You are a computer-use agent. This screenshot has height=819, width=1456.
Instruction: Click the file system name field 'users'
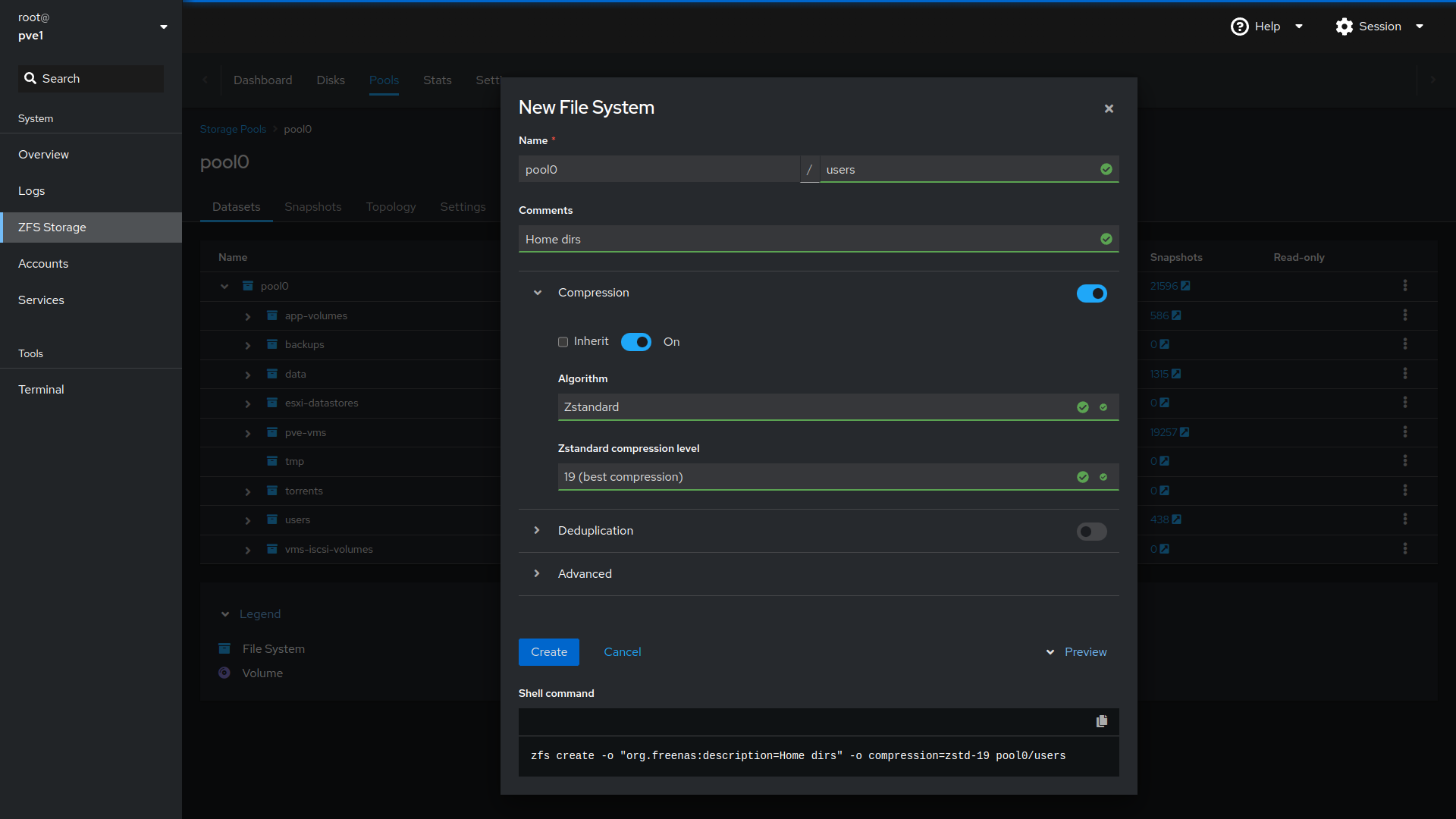[x=969, y=169]
